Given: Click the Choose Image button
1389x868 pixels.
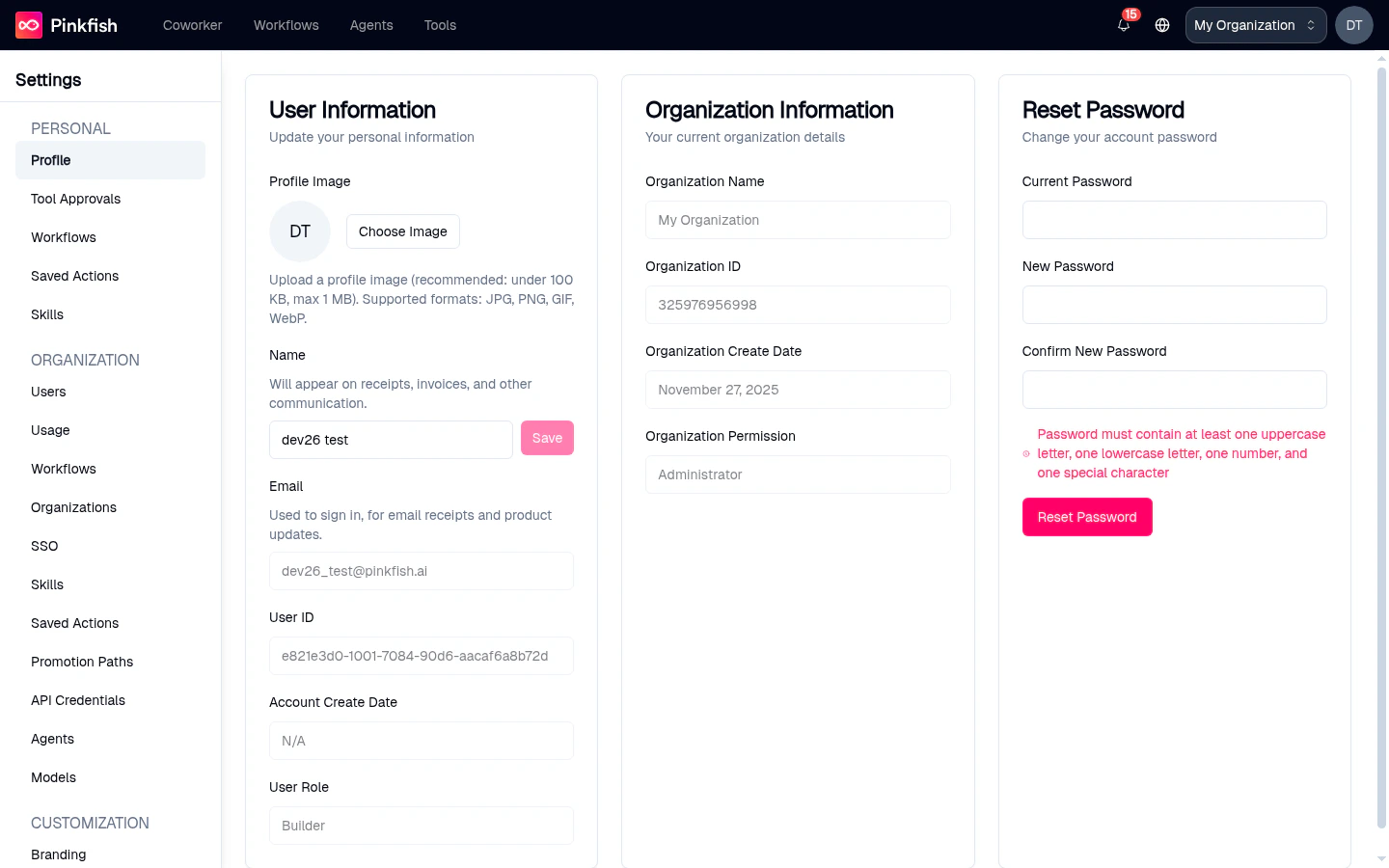Looking at the screenshot, I should 402,231.
